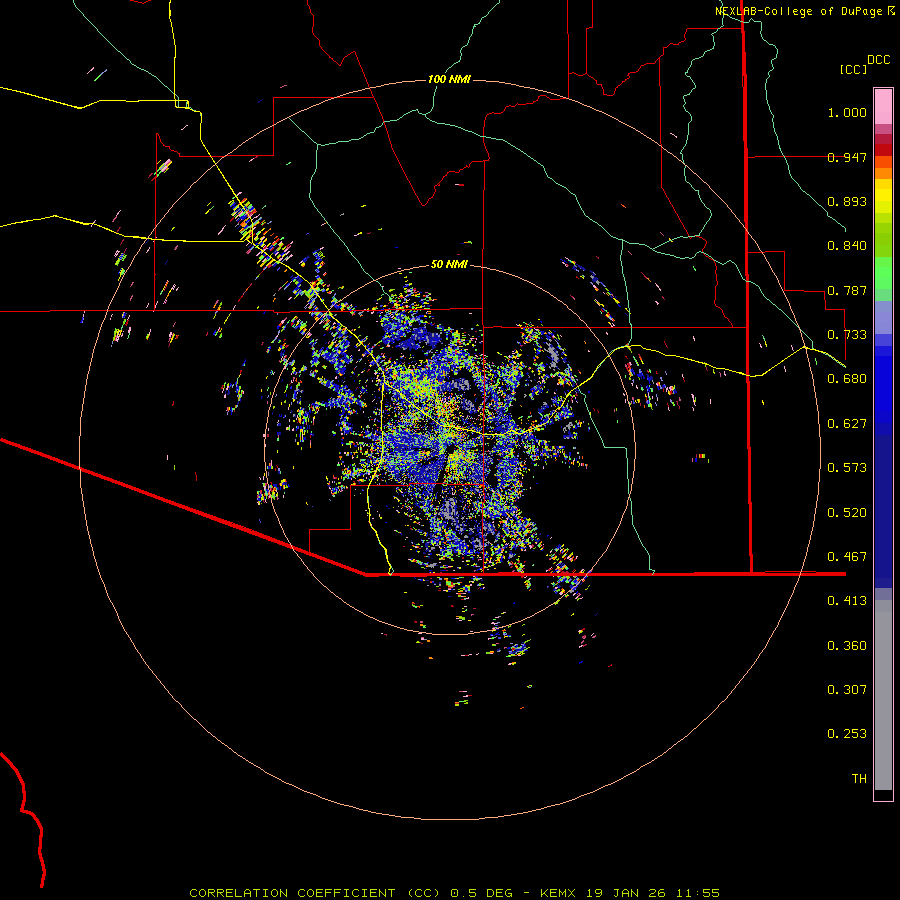Click the 0.573 value on color scale

coord(847,468)
